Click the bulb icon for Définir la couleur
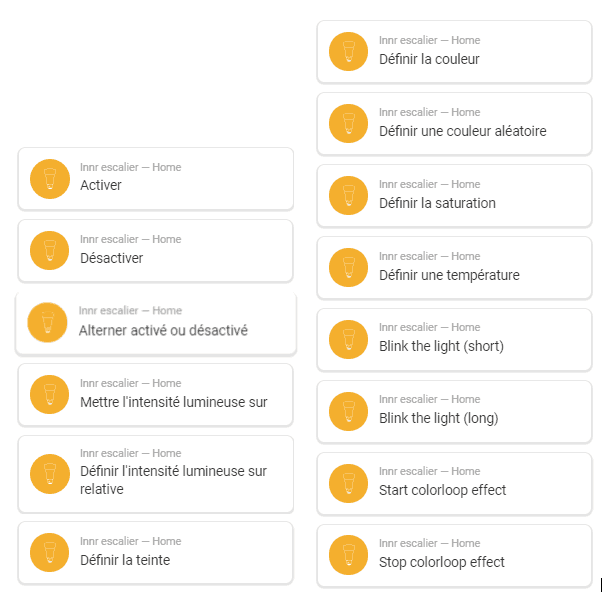The width and height of the screenshot is (604, 596). (x=348, y=51)
